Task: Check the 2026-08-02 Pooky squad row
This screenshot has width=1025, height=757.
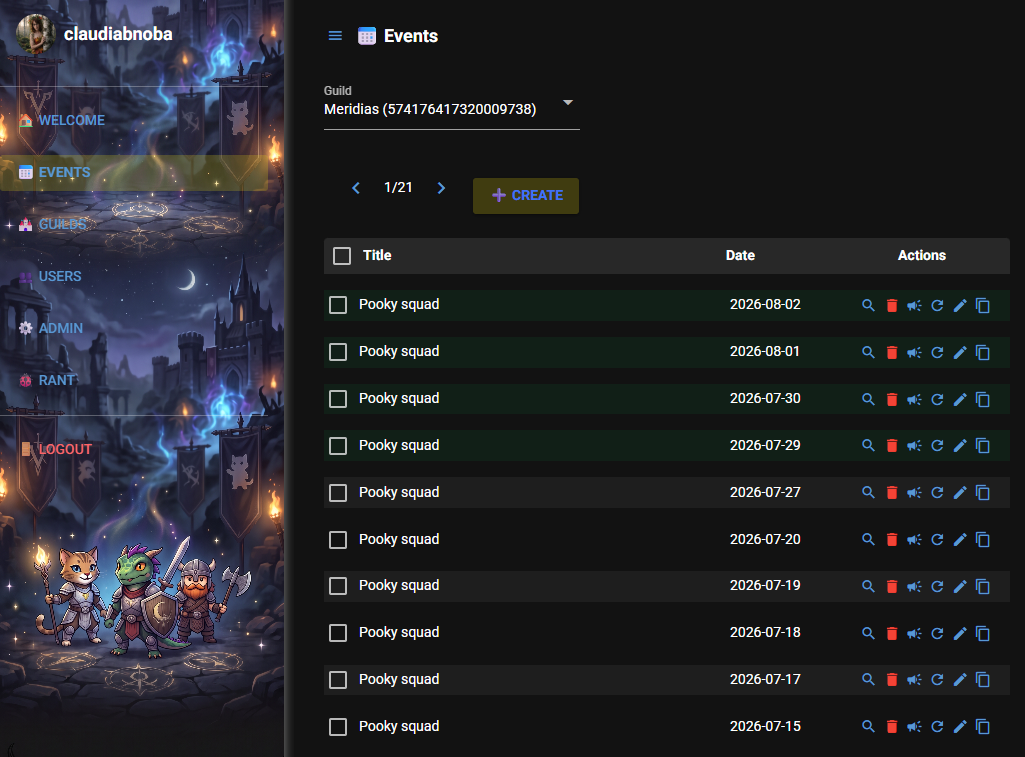Action: click(x=338, y=305)
